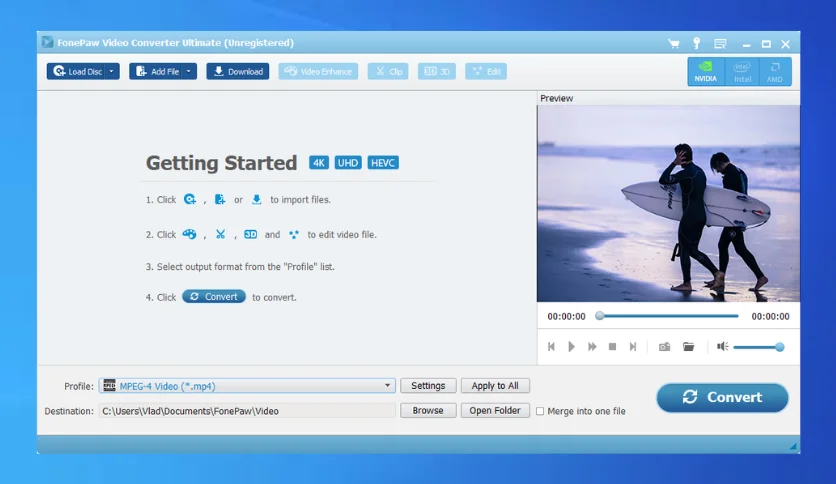The height and width of the screenshot is (484, 836).
Task: Click the UHD badge
Action: click(x=348, y=163)
